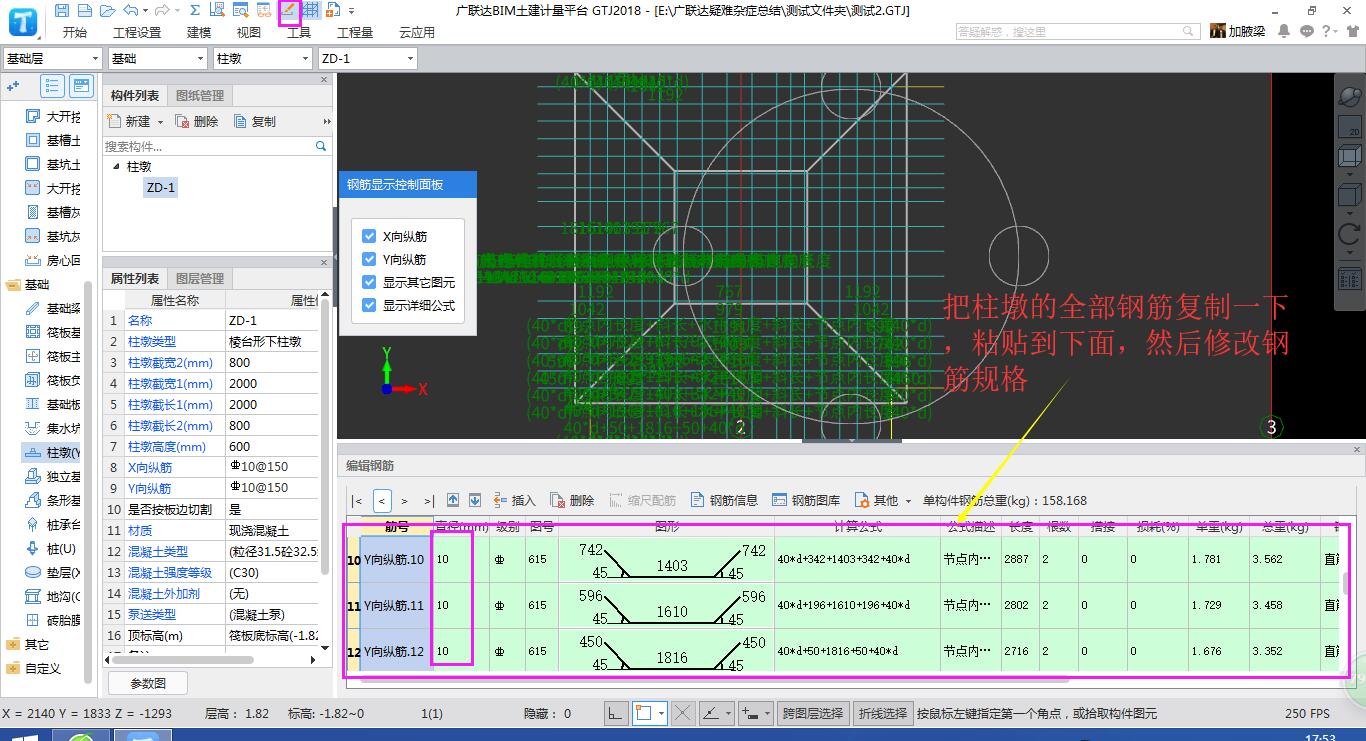Select 垫层 item in navigation tree
This screenshot has height=741, width=1366.
coord(54,573)
